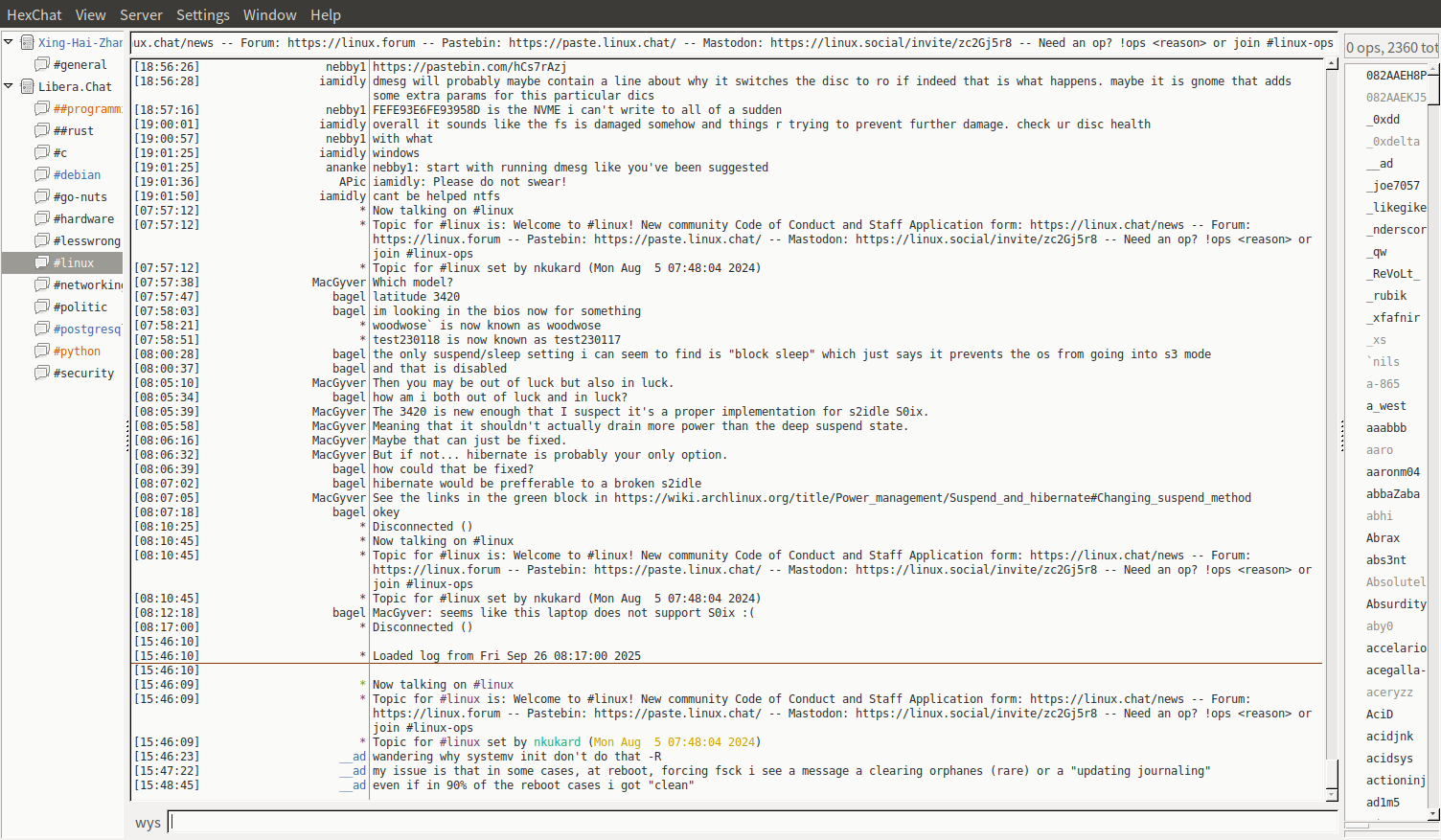
Task: Click the channel icon next to ##rust
Action: pos(42,130)
